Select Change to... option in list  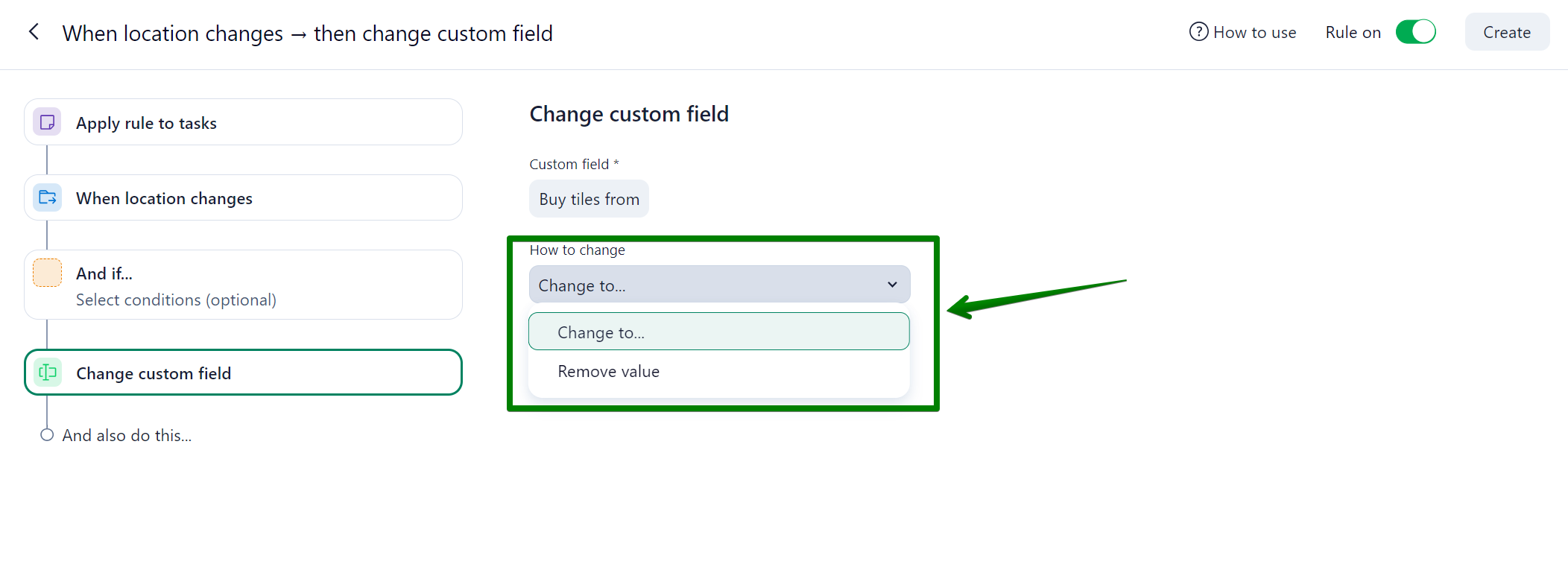click(718, 332)
